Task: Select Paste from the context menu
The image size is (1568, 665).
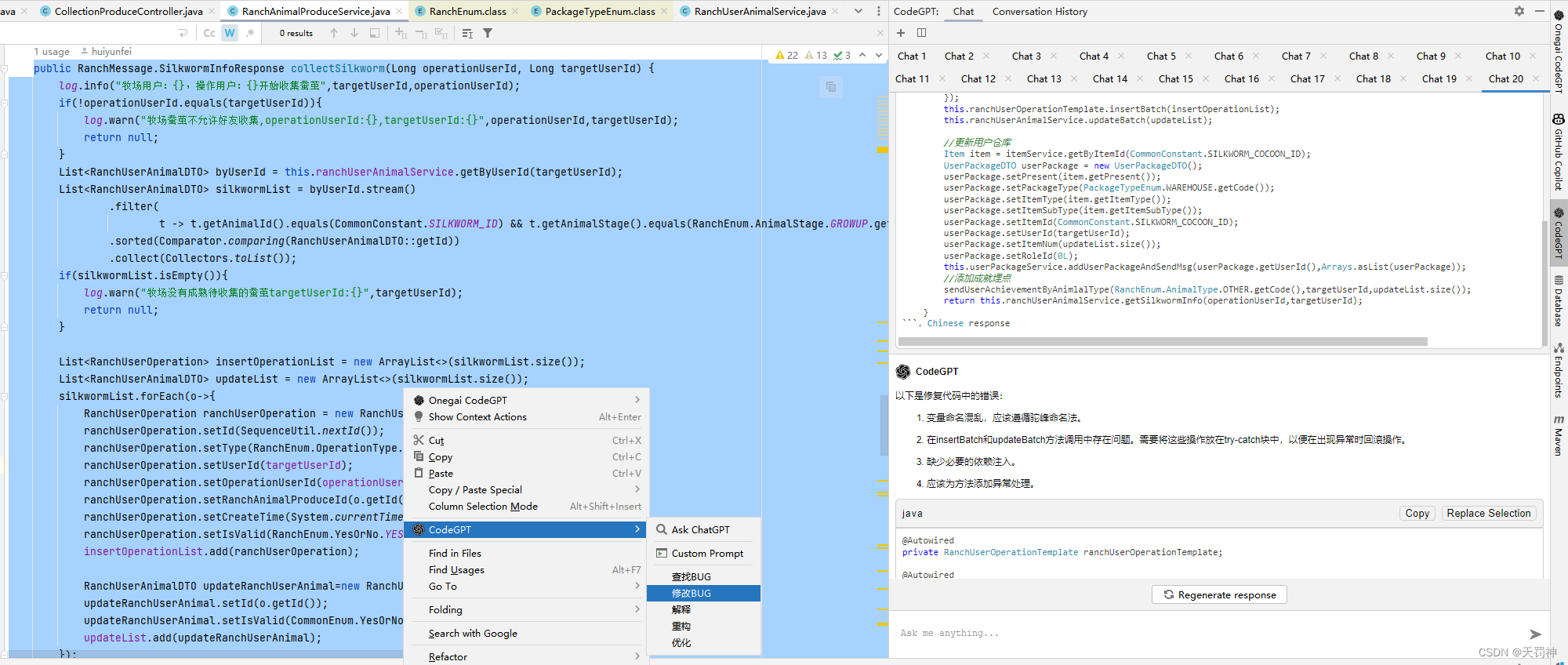Action: [527, 473]
